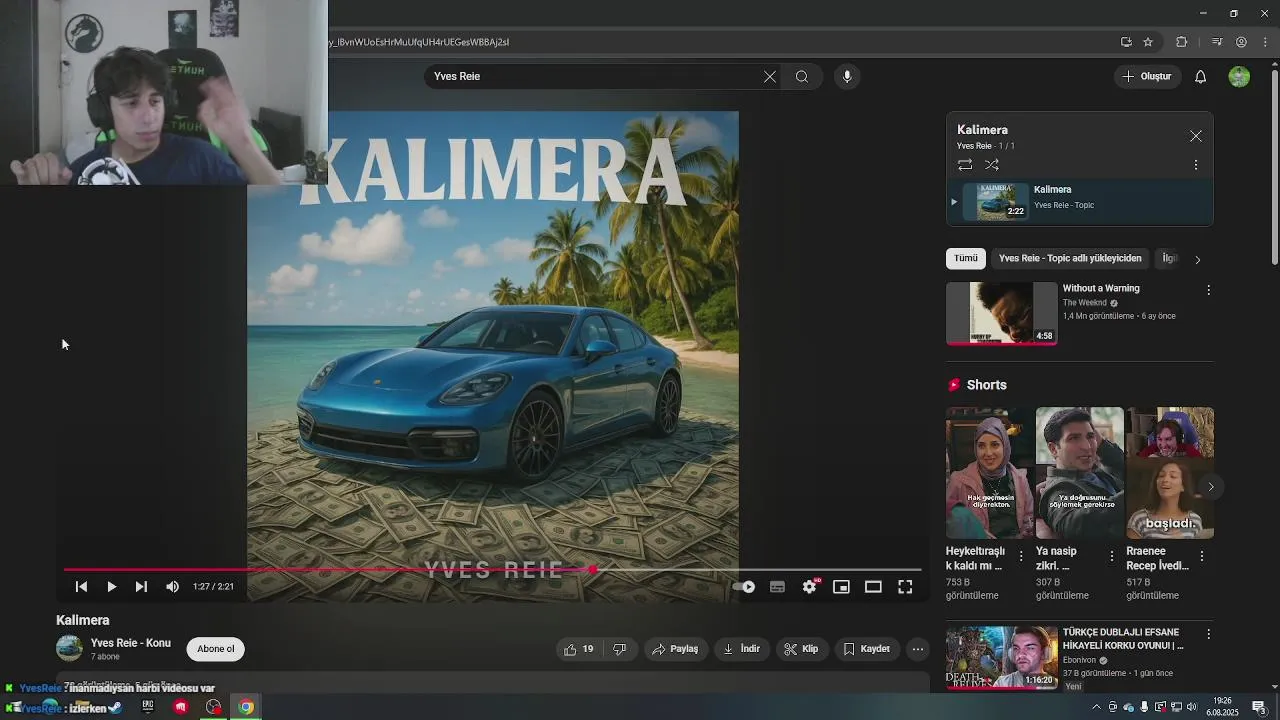
Task: Click the Kaydet save button
Action: 866,649
